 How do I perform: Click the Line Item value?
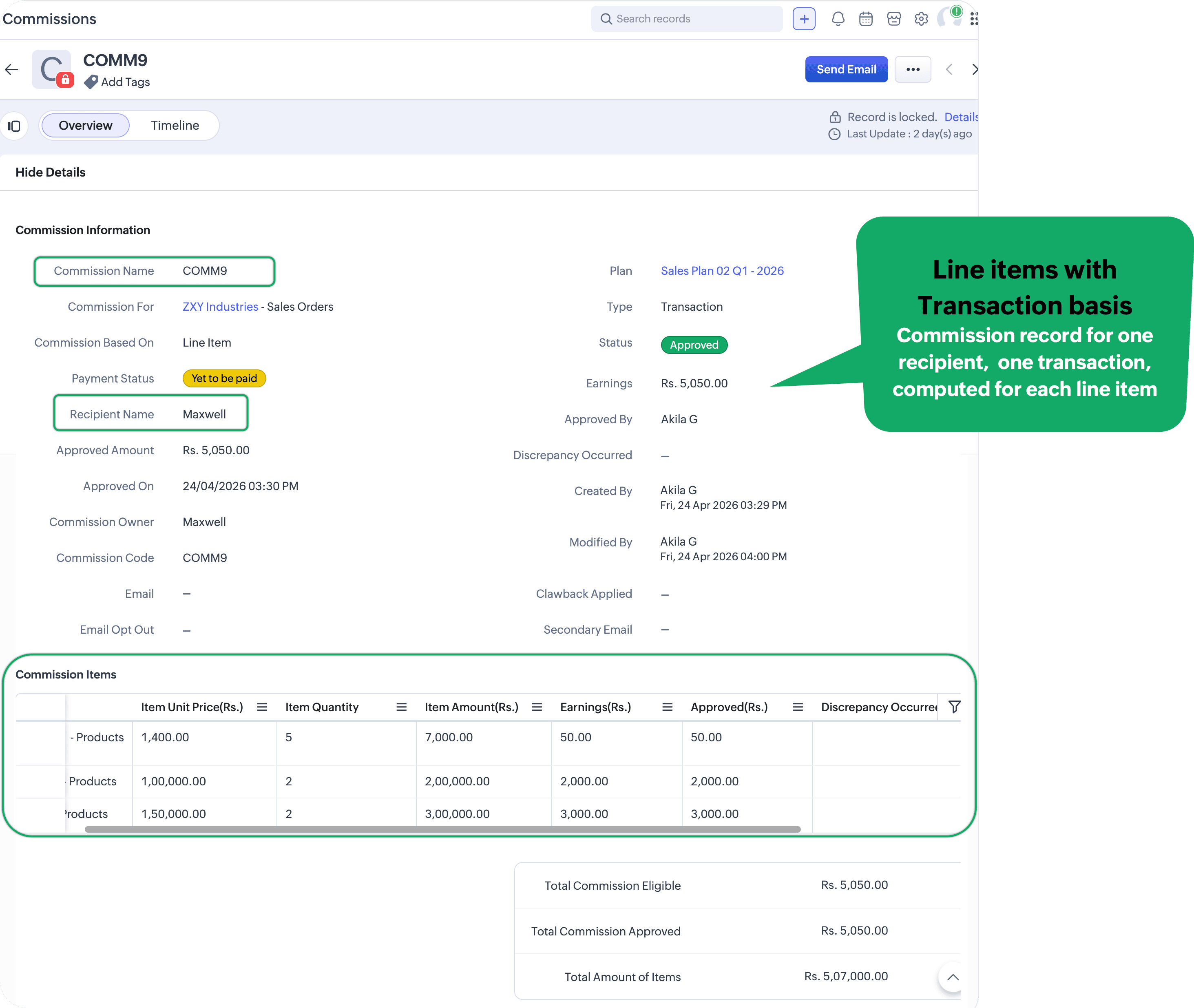[207, 343]
